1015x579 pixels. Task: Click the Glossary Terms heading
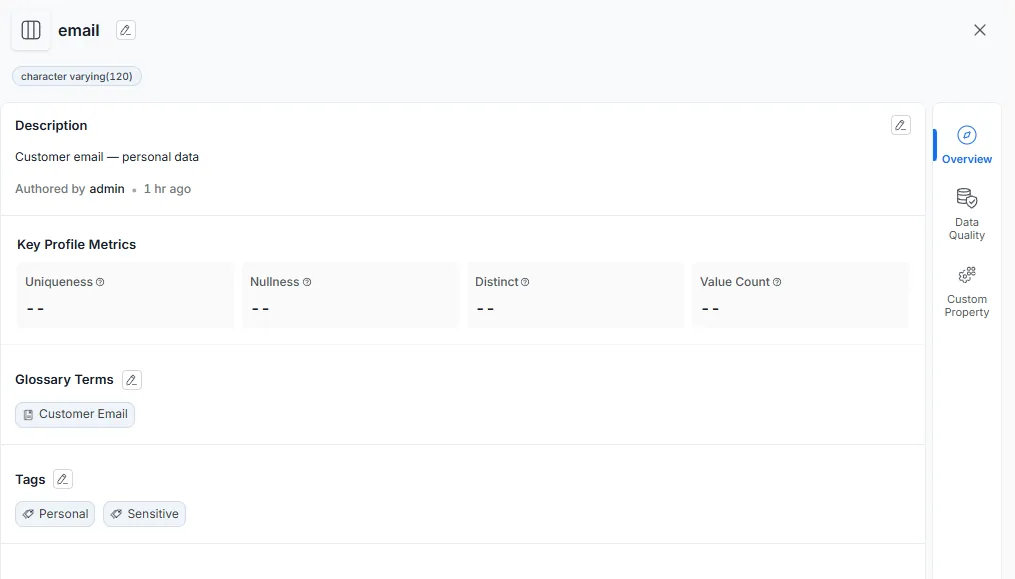(64, 380)
